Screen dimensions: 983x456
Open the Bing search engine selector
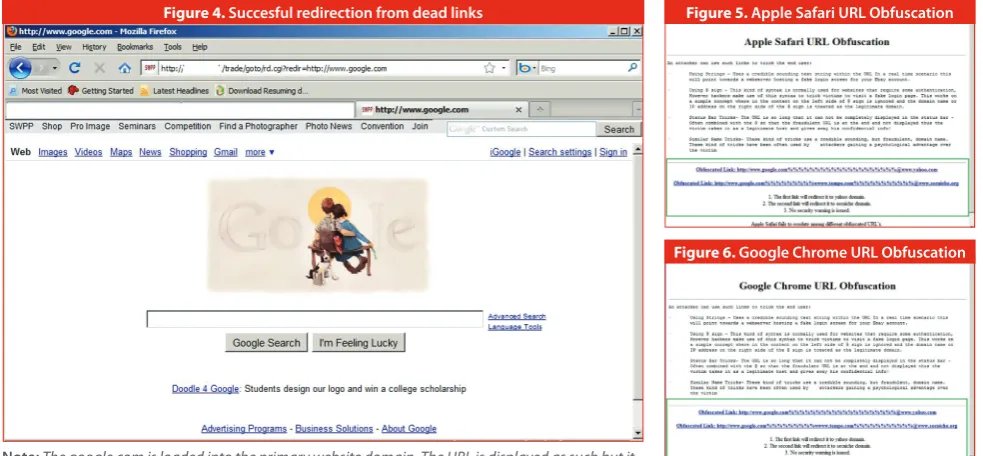[527, 68]
